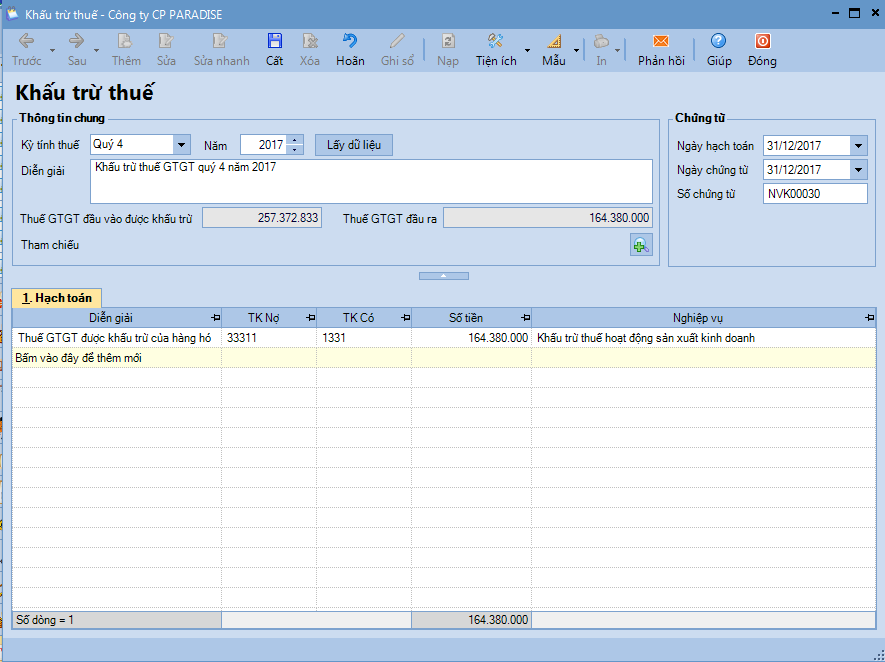Screen dimensions: 885x662
Task: Open the Mẫu template tool
Action: click(554, 50)
